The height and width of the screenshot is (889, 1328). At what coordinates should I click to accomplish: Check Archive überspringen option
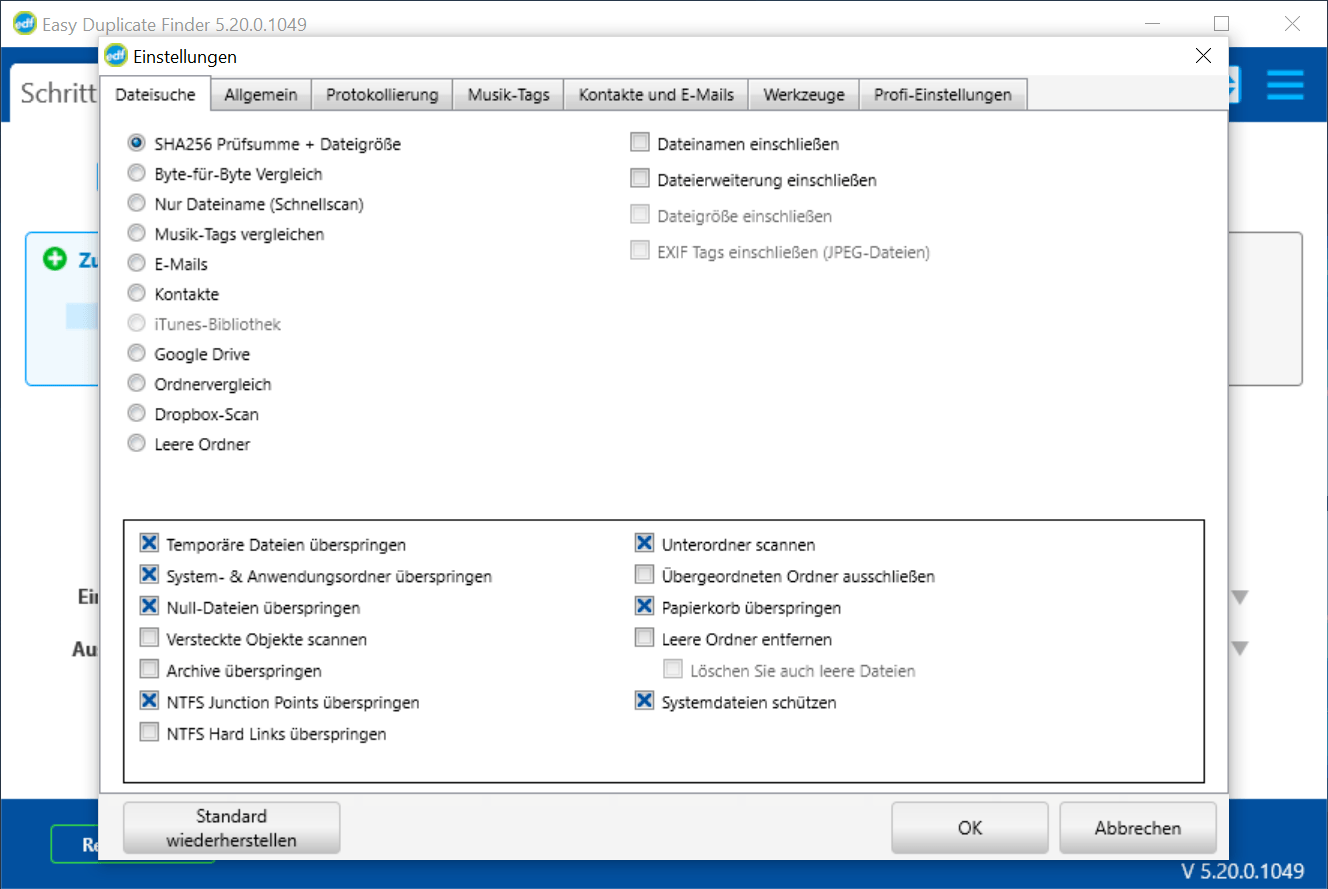click(149, 669)
